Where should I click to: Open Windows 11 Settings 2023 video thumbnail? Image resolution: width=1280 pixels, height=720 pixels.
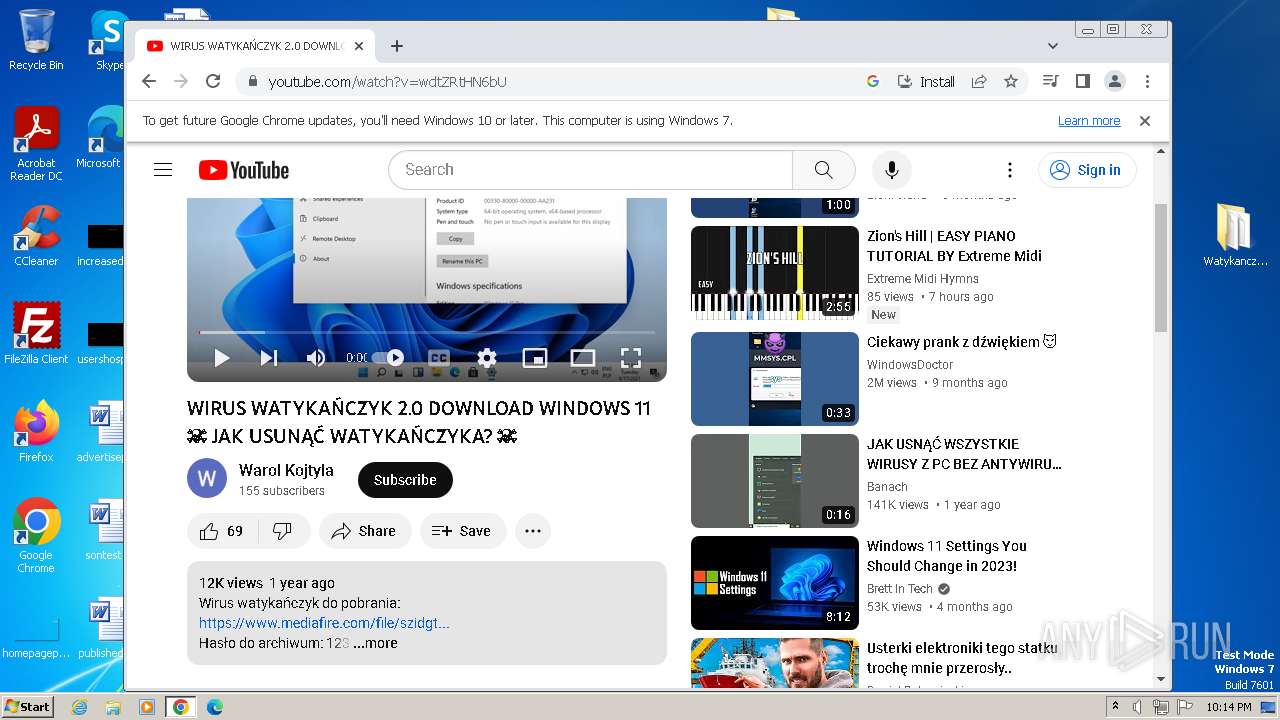point(775,583)
